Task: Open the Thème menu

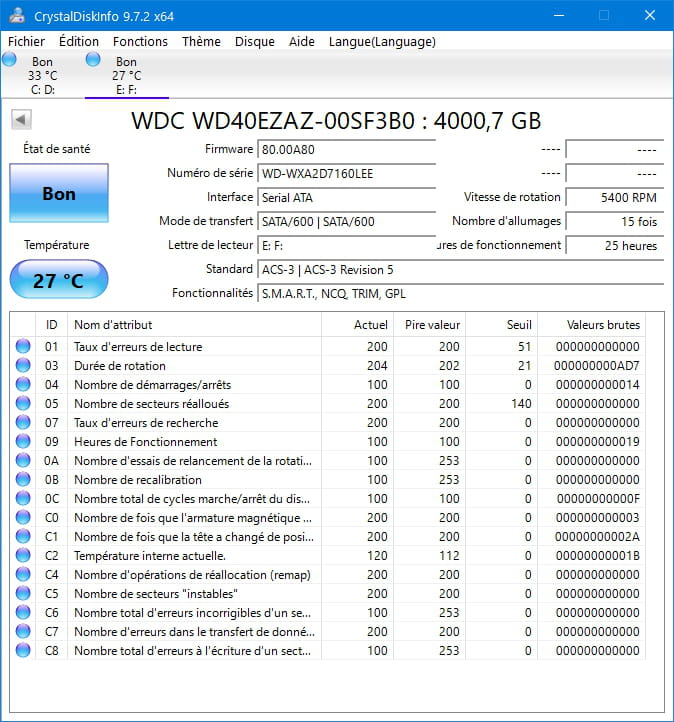Action: click(x=201, y=41)
